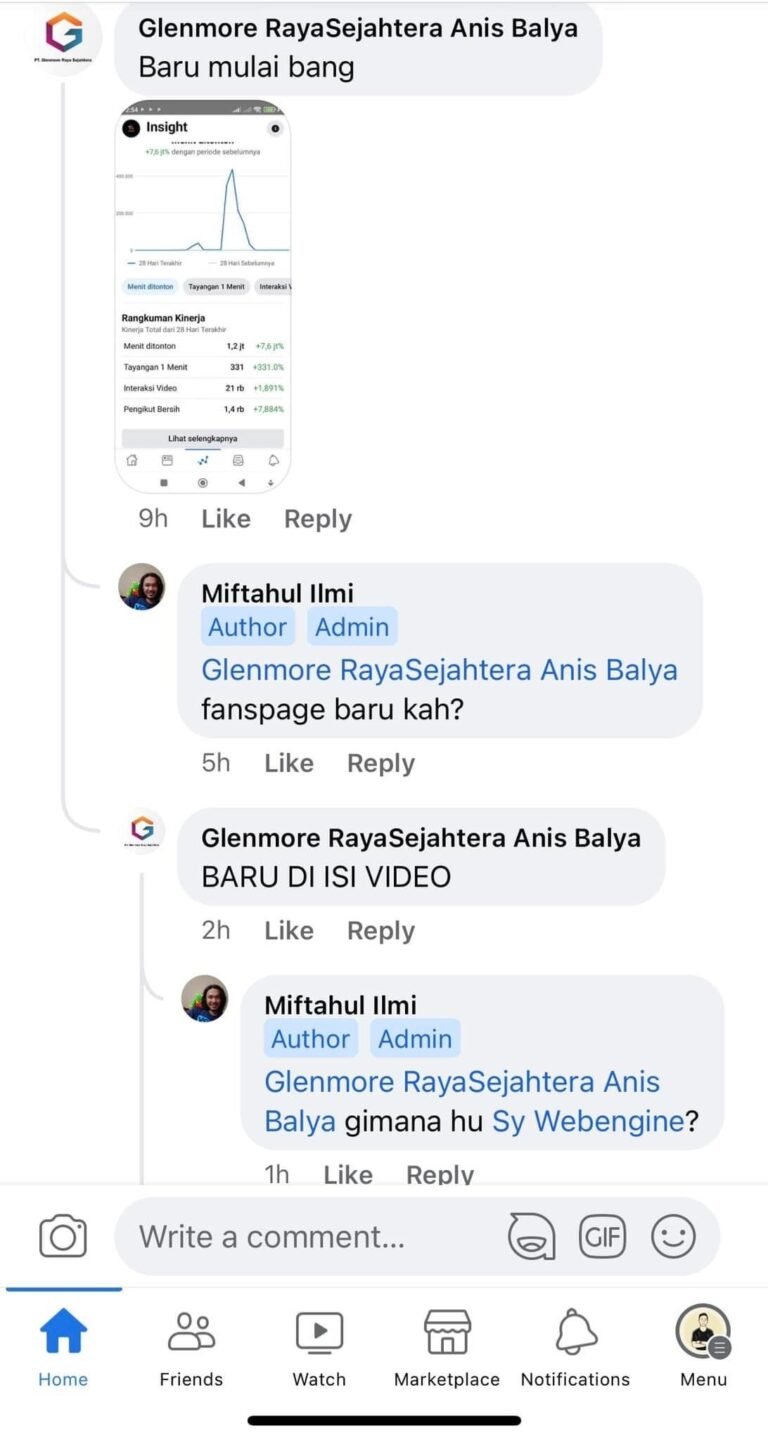Image resolution: width=768 pixels, height=1440 pixels.
Task: Open the Friends tab
Action: pyautogui.click(x=191, y=1346)
